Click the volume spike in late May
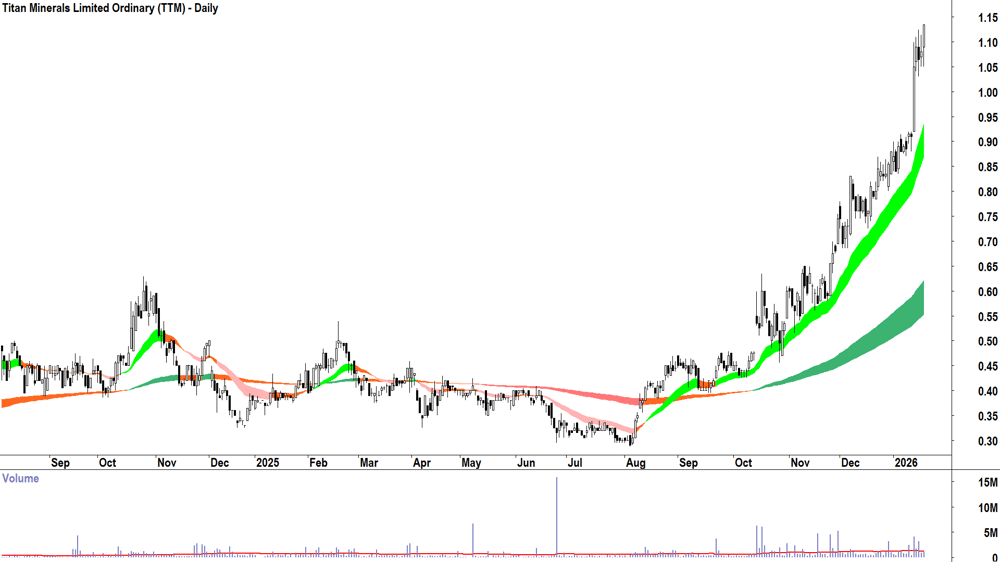1000x562 pixels. (473, 539)
